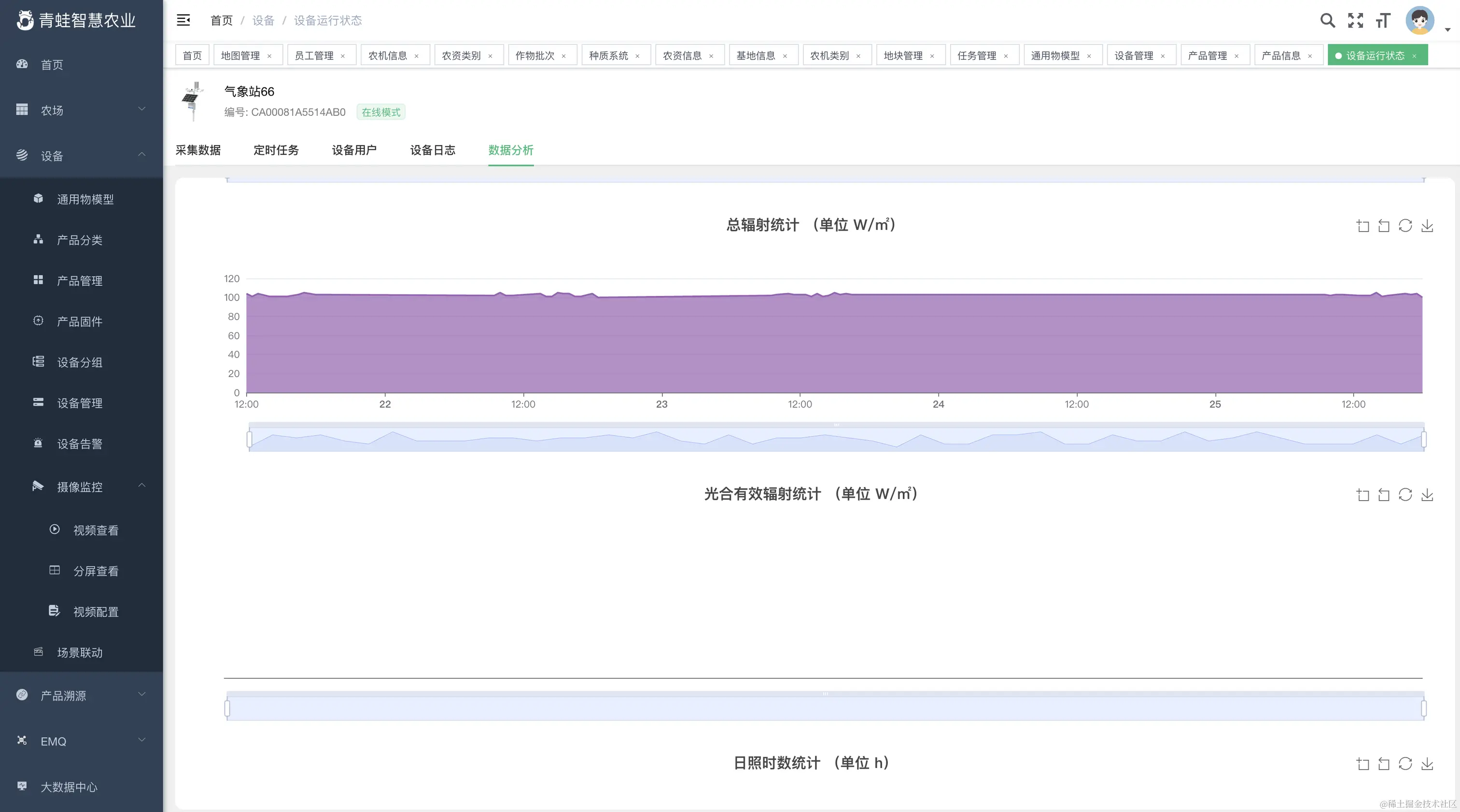Viewport: 1460px width, 812px height.
Task: Collapse the sidebar with the hamburger icon
Action: coord(183,20)
